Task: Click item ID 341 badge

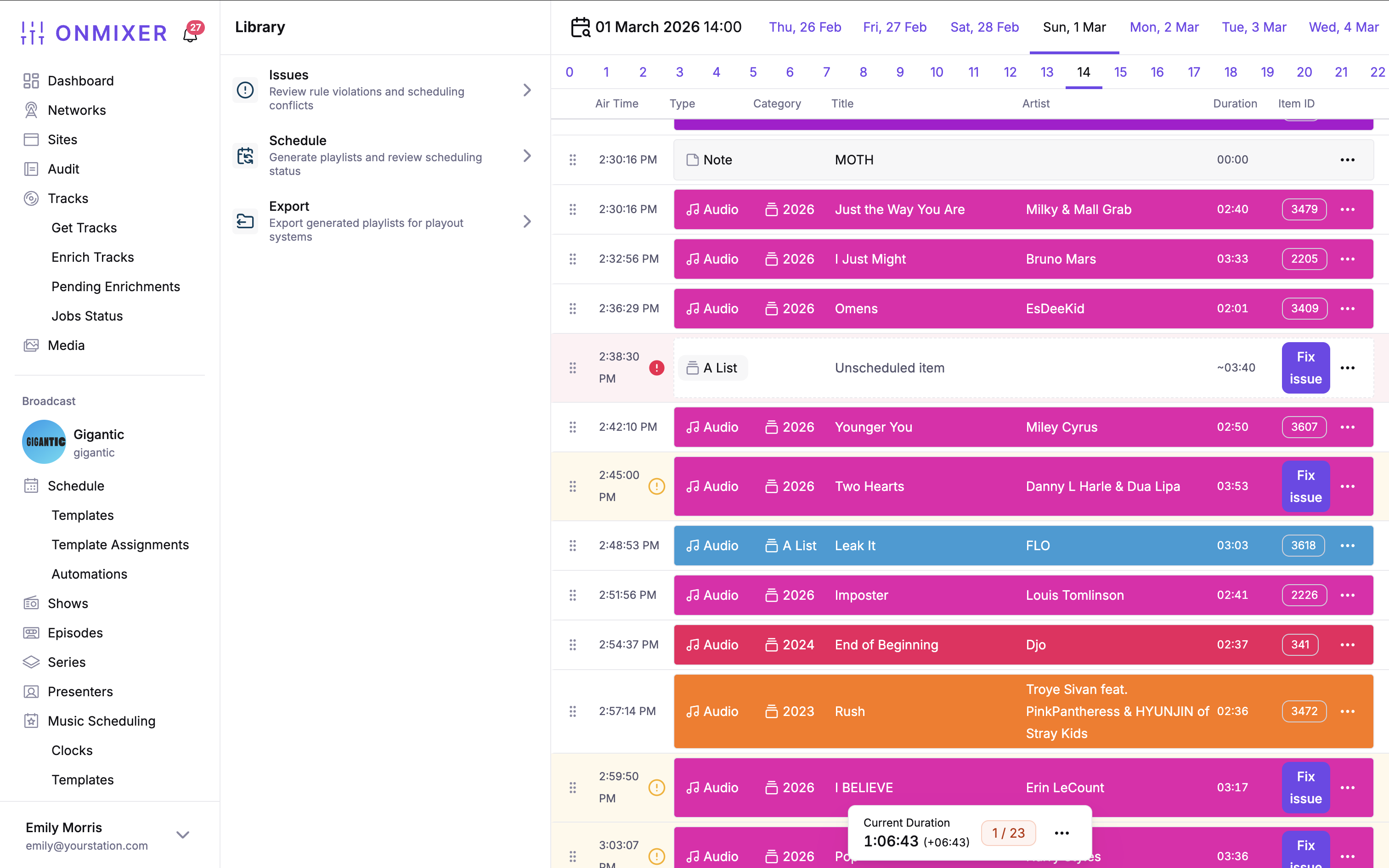Action: click(x=1300, y=645)
